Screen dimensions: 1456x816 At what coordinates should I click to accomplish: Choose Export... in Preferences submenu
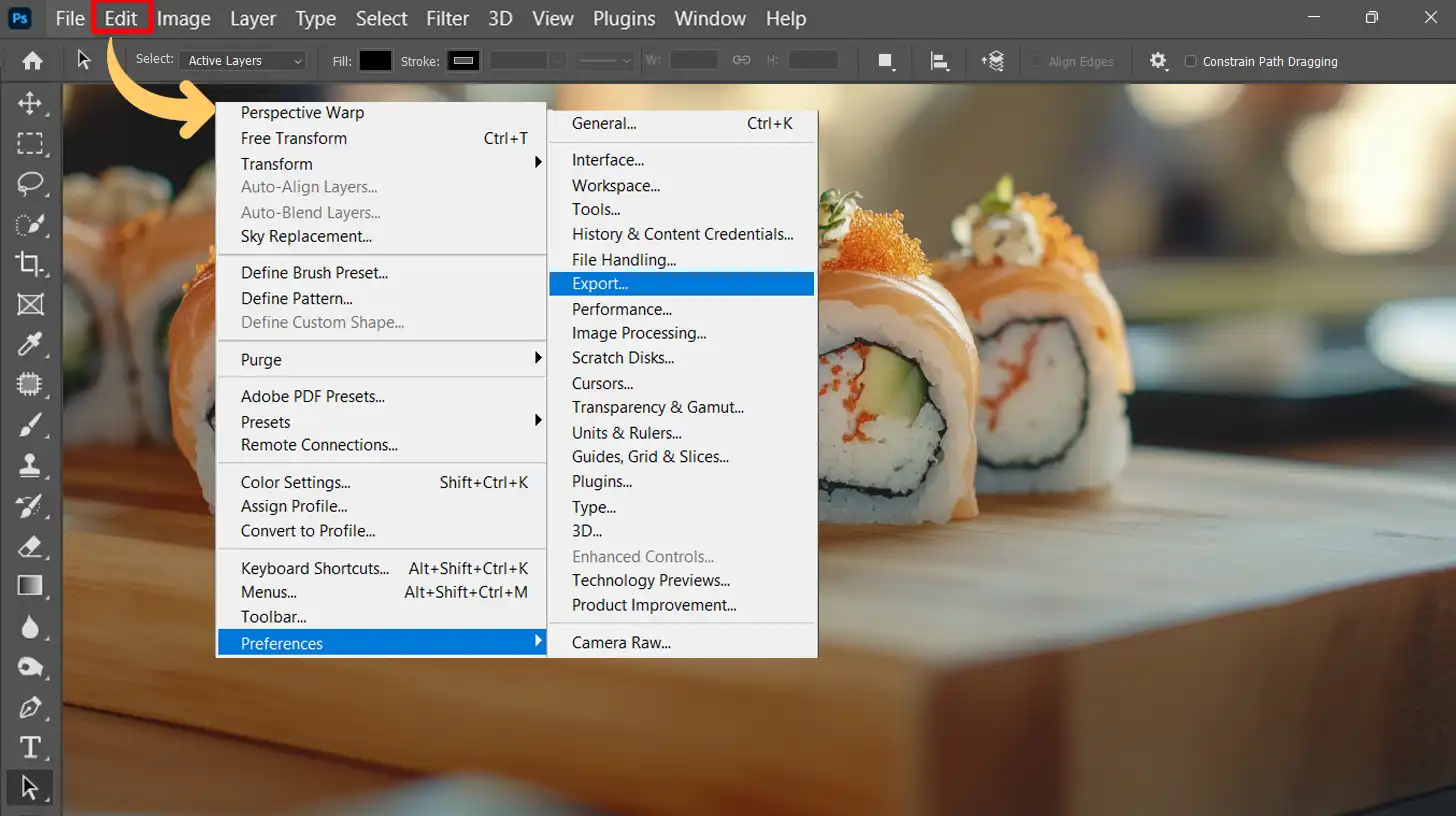(682, 284)
